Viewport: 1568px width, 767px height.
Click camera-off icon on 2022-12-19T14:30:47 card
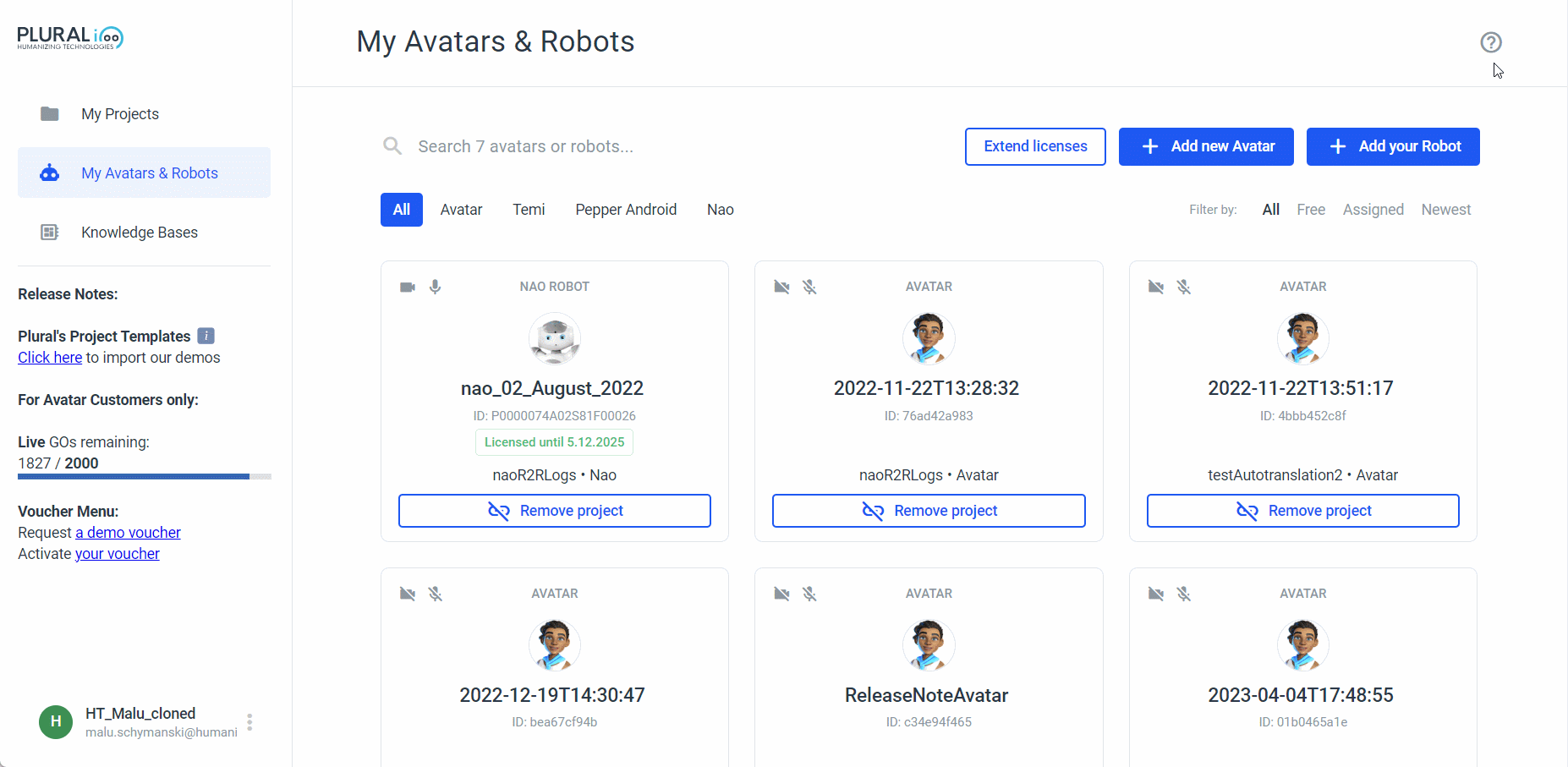click(x=408, y=594)
